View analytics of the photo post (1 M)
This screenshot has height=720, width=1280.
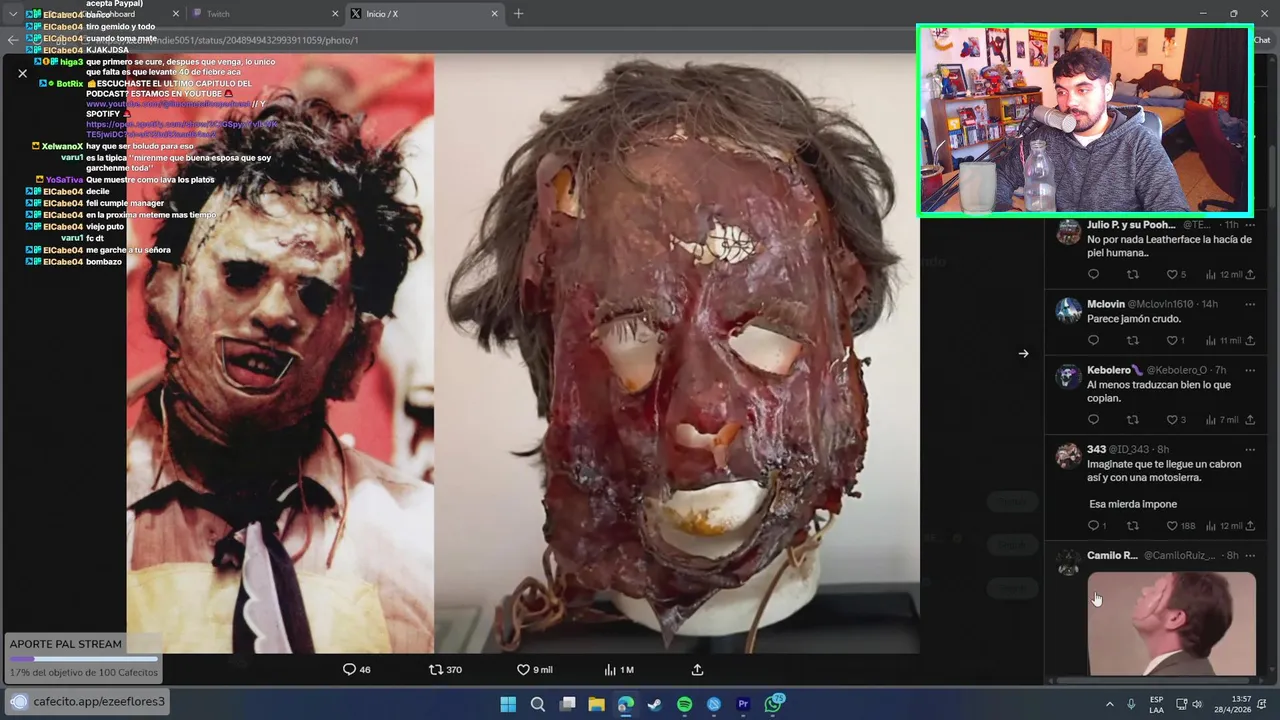620,669
